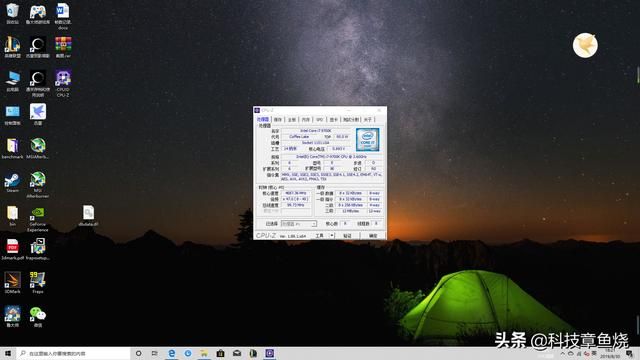
Task: Launch the CPUID CPU-Z desktop shortcut
Action: click(63, 83)
